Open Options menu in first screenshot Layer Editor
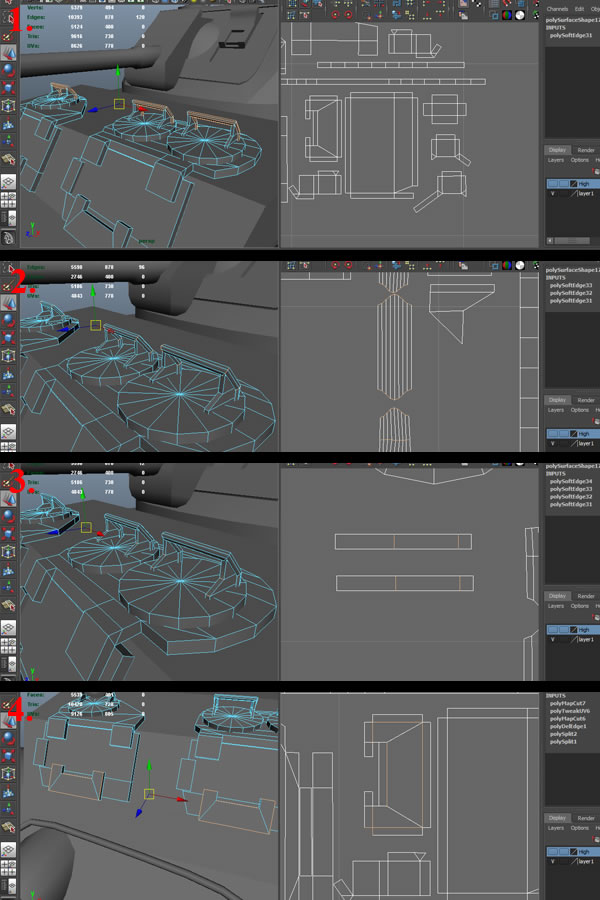 pos(579,160)
